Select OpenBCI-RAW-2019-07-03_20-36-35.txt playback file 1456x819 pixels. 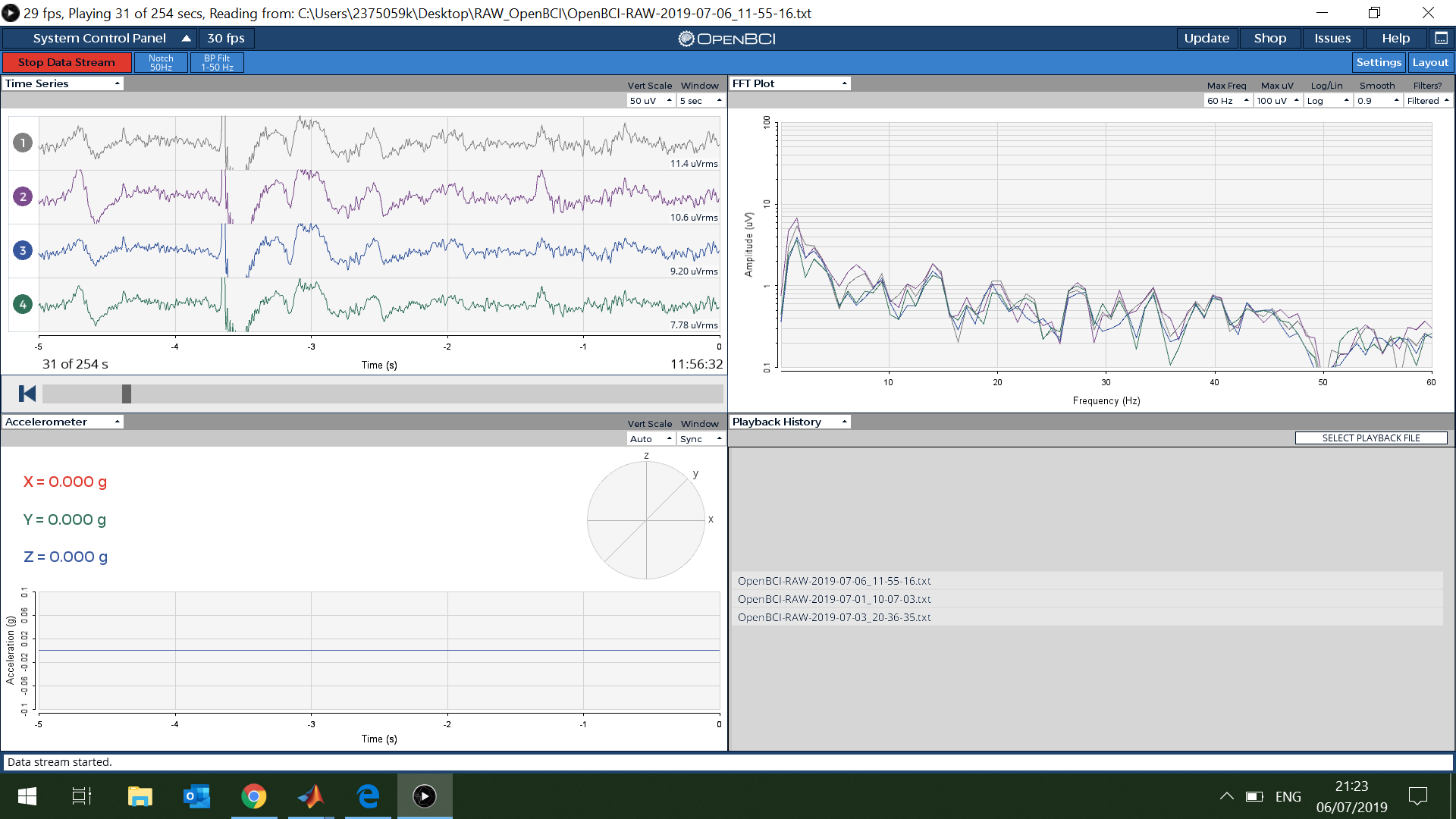[x=1088, y=617]
